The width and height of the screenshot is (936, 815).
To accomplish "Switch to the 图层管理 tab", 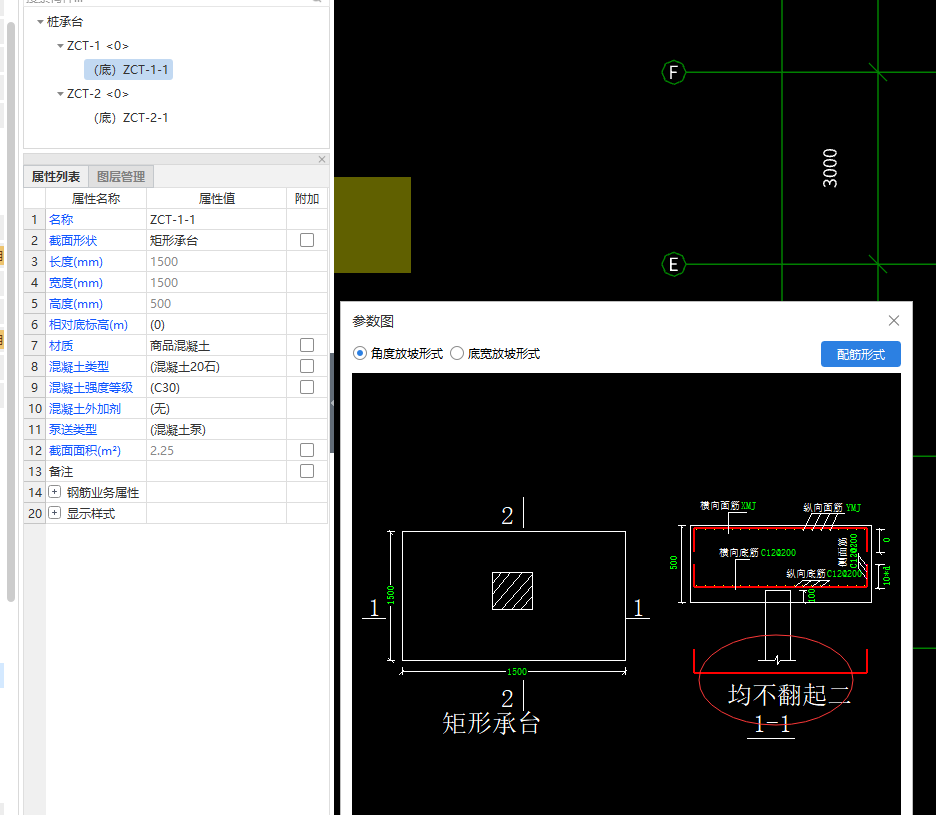I will pos(121,177).
